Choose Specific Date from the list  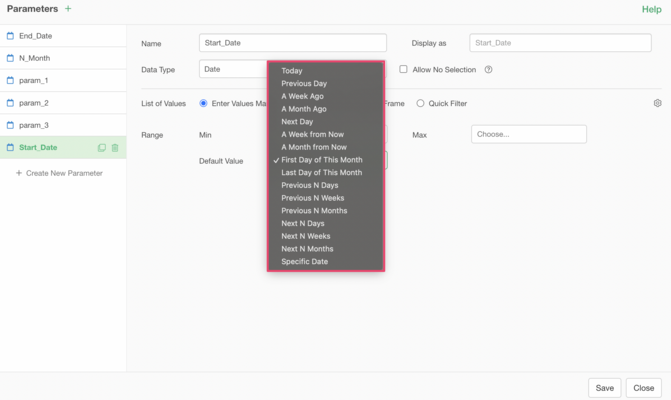pos(326,261)
